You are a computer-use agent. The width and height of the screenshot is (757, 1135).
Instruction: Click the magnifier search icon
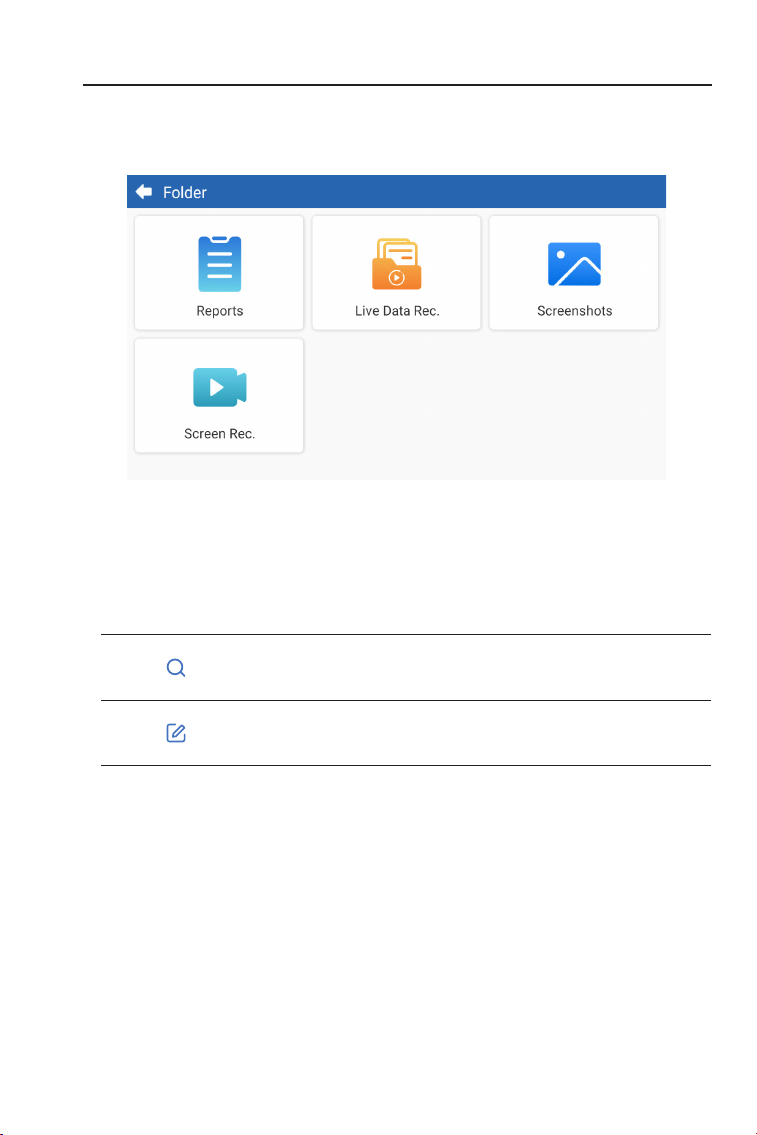176,667
